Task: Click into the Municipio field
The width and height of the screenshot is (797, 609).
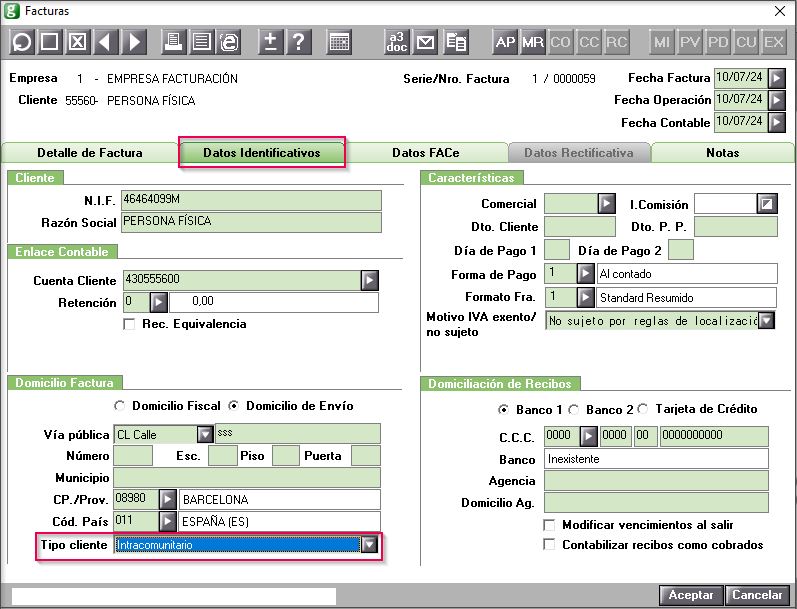Action: coord(247,478)
